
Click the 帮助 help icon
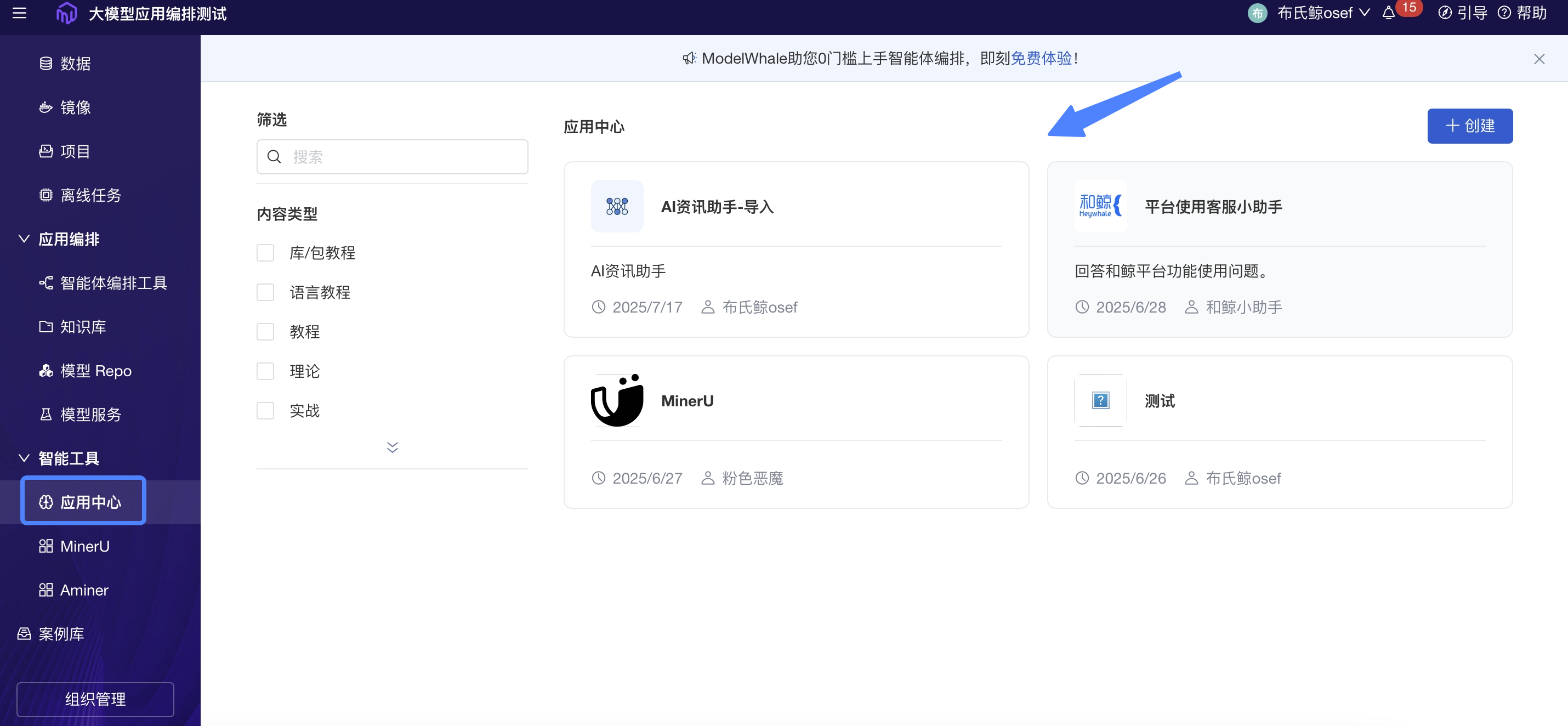(x=1504, y=13)
